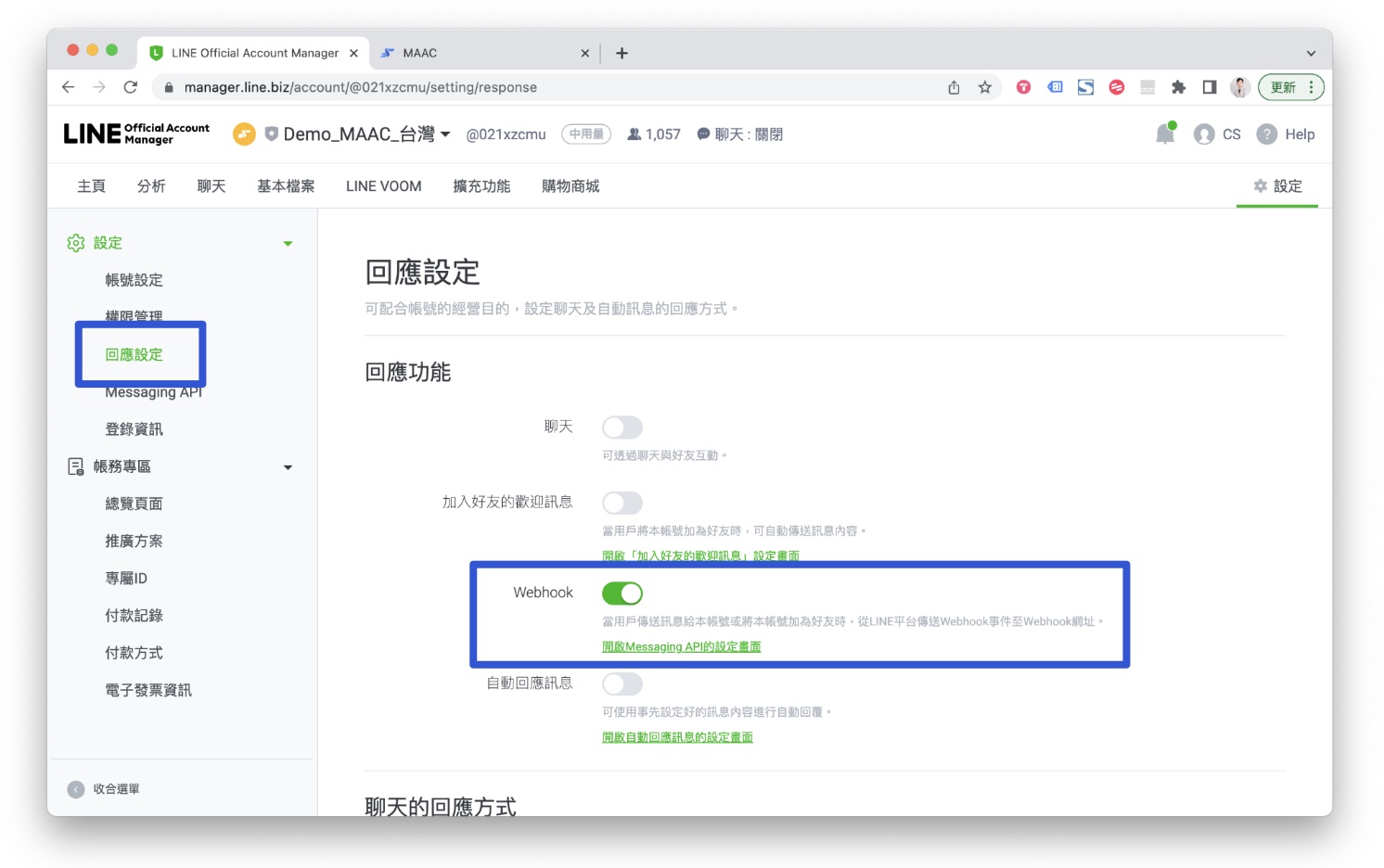Open the Messaging API settings link

pos(681,647)
